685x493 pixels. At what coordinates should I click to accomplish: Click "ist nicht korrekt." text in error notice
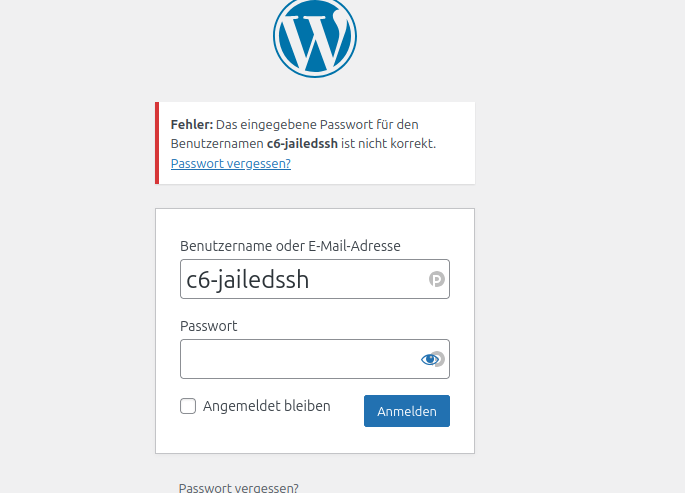pos(389,144)
